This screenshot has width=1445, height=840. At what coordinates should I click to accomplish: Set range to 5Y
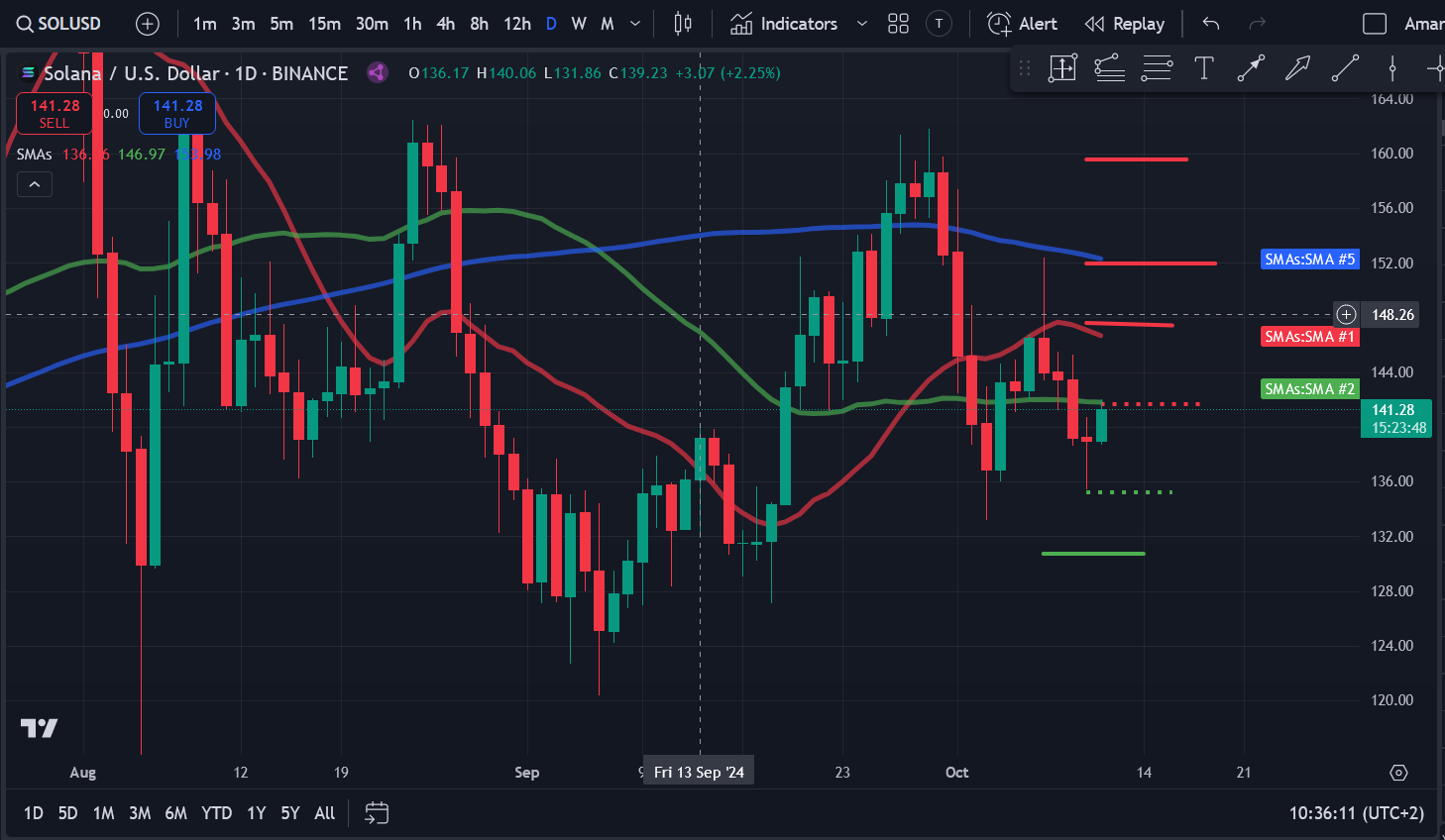[x=290, y=813]
